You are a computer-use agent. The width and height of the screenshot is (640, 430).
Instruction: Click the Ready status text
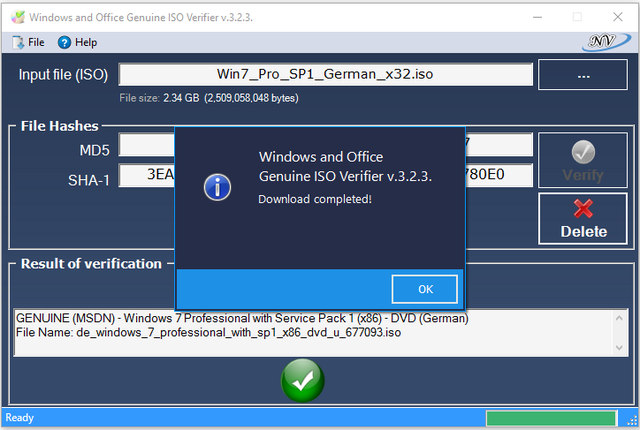tap(19, 418)
